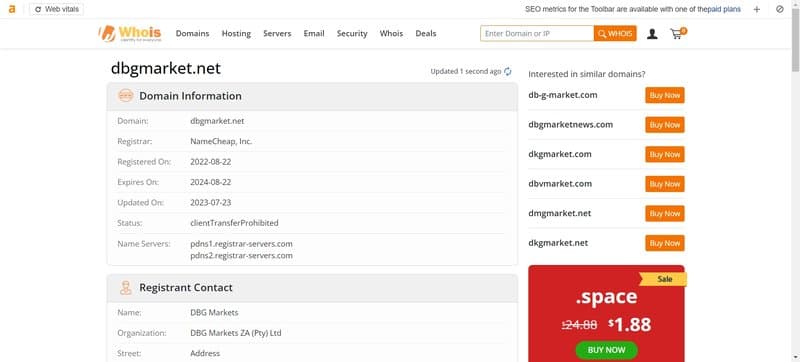Click the Sale ribbon on .space ad

pos(663,279)
